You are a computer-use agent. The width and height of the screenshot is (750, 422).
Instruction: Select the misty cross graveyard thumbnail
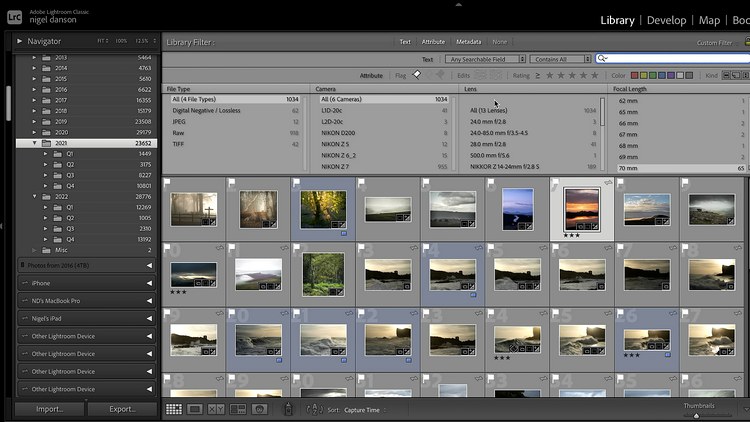click(193, 209)
